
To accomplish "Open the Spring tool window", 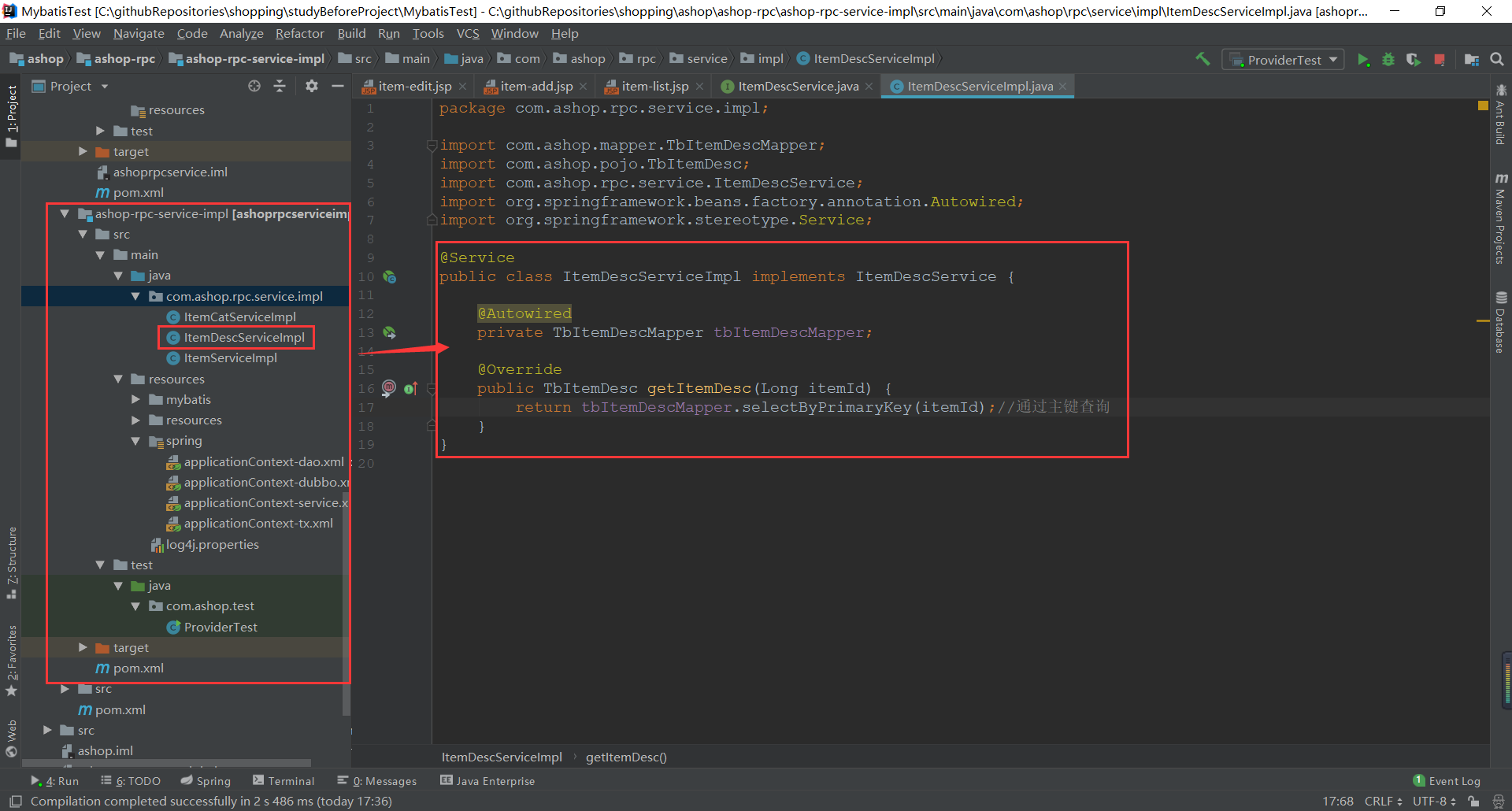I will 206,781.
